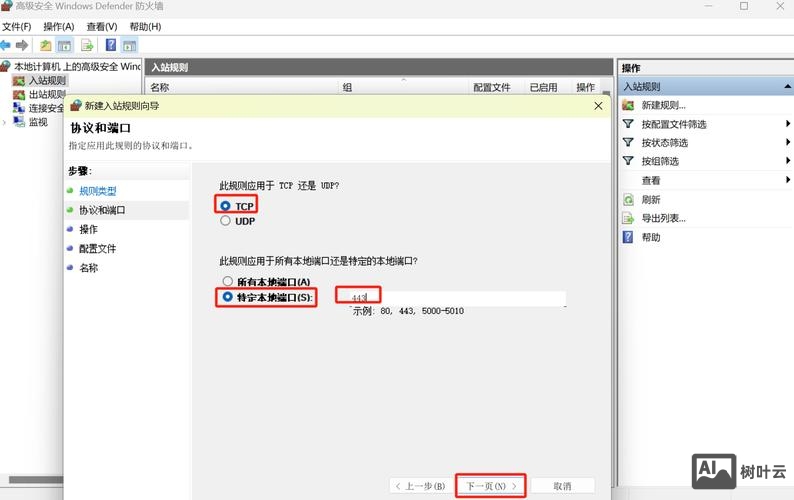The image size is (794, 500).
Task: Click the 下一页(N) button
Action: [491, 486]
